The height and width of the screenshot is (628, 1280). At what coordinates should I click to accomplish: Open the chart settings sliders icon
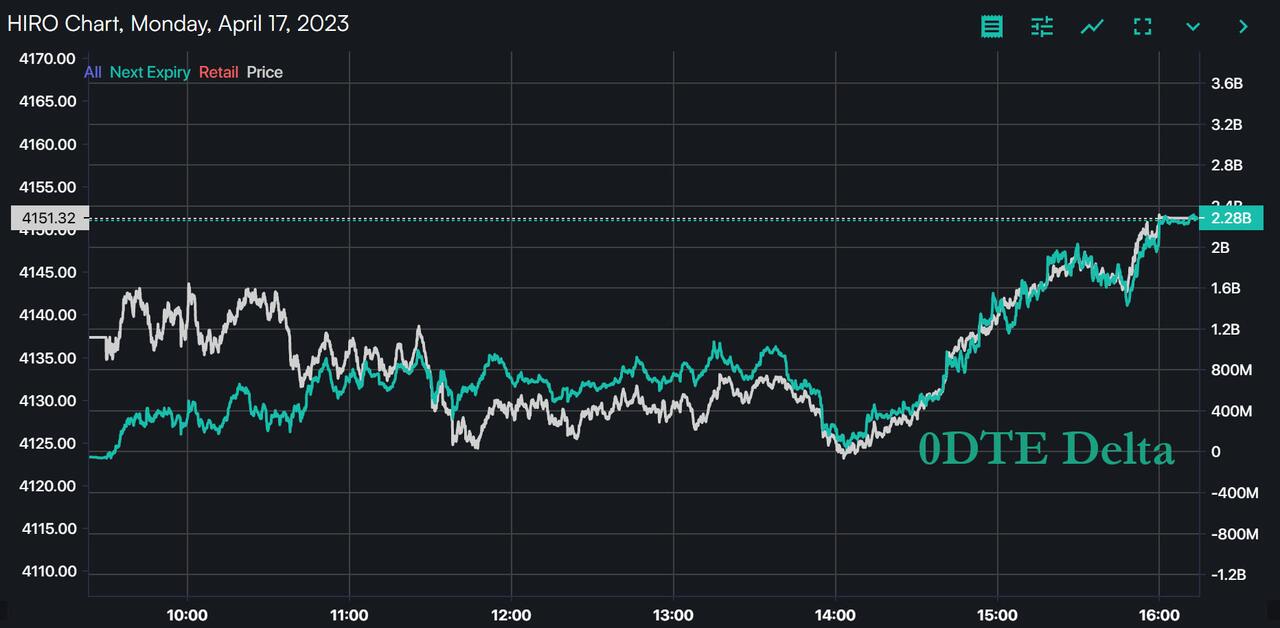1042,26
